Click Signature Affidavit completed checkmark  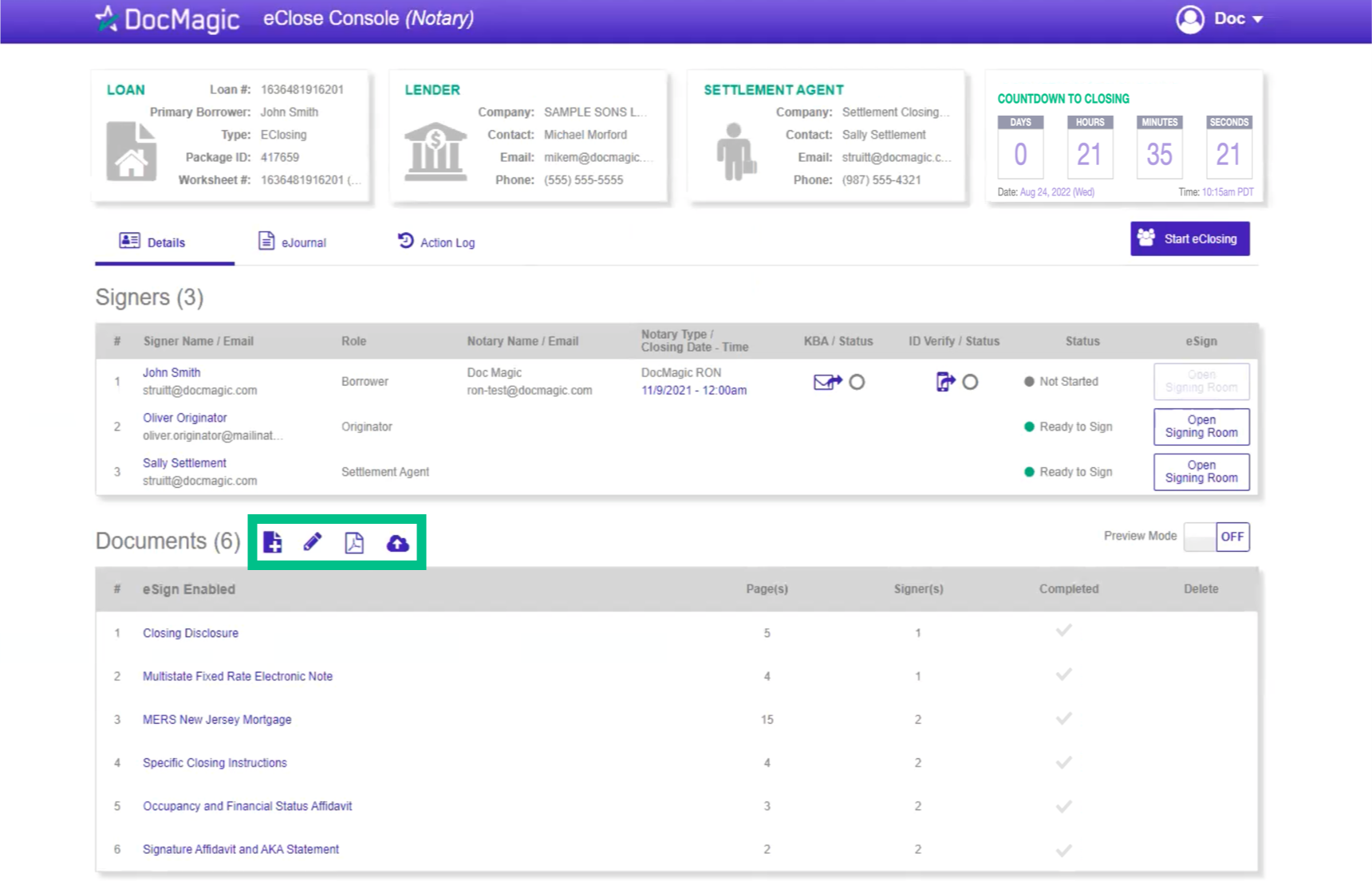(1063, 850)
